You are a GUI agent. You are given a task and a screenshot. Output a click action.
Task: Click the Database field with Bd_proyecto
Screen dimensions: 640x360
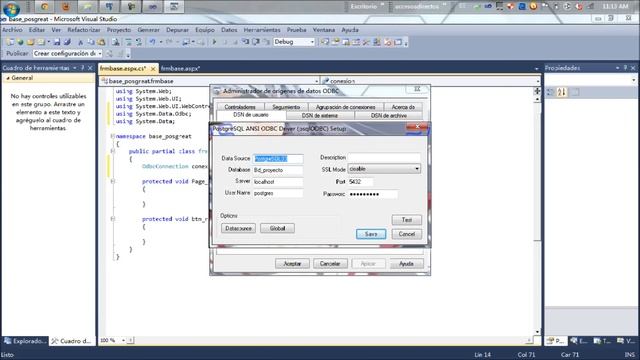278,170
